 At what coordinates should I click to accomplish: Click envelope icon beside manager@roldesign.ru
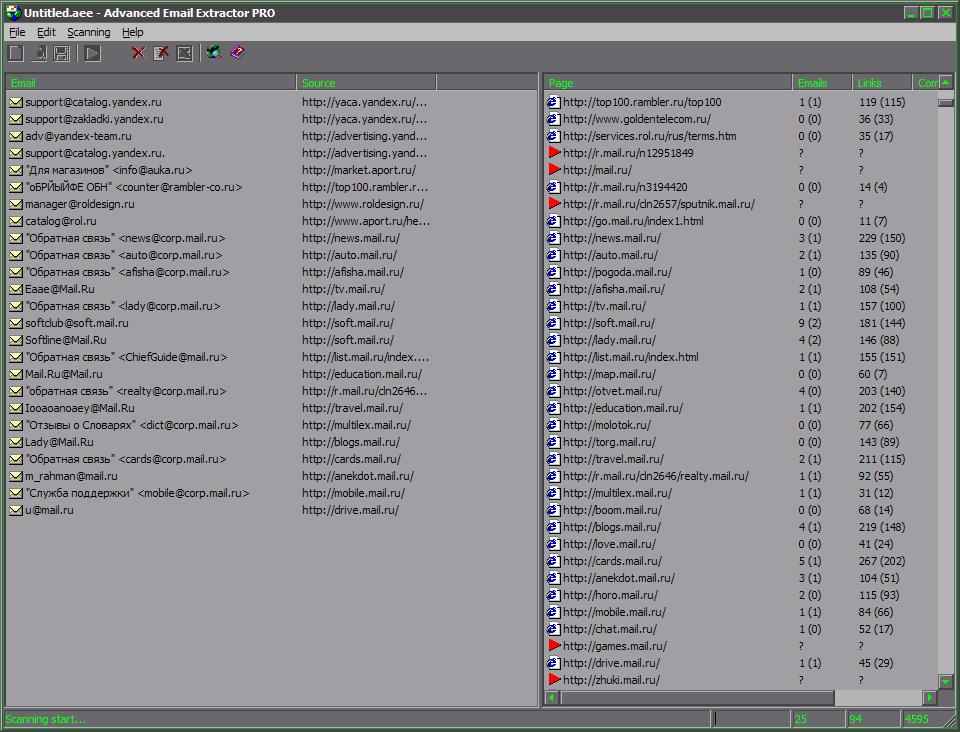(x=16, y=204)
